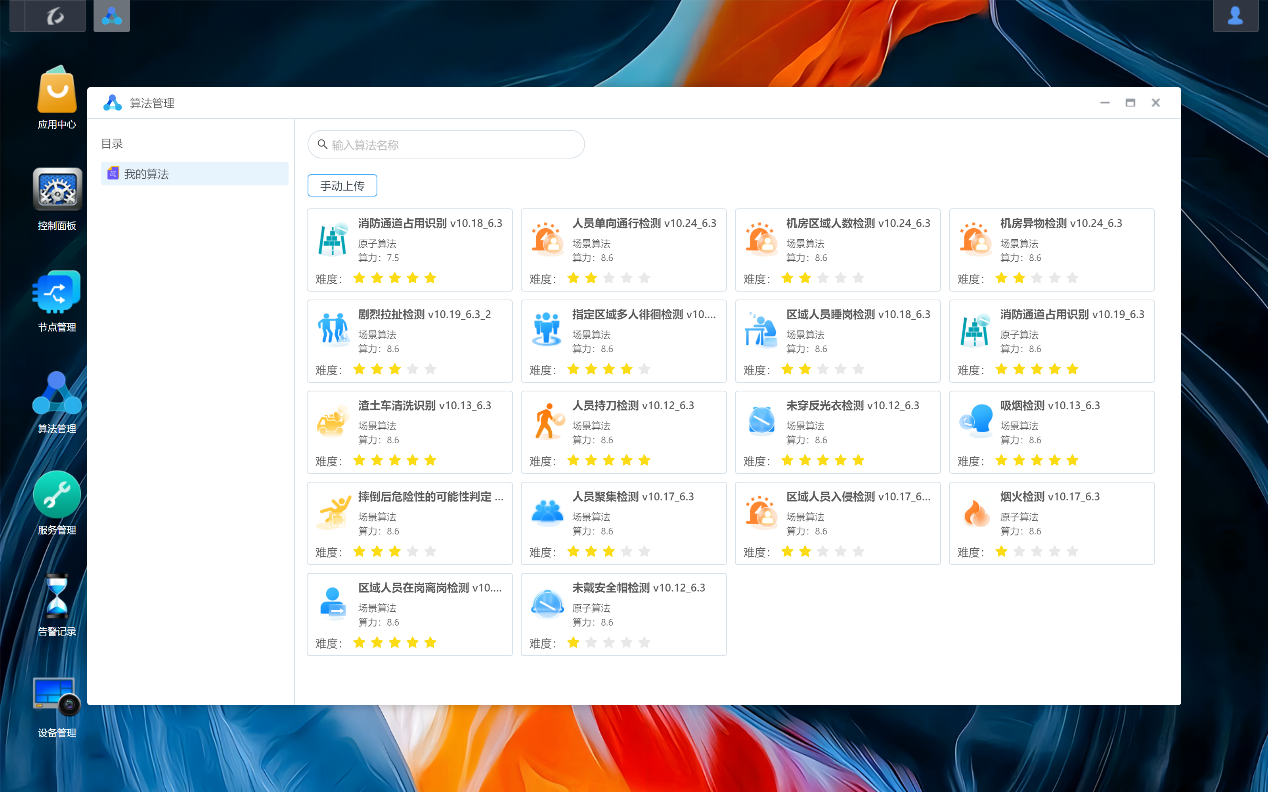Click the 吸烟检测 algorithm icon

(x=975, y=421)
